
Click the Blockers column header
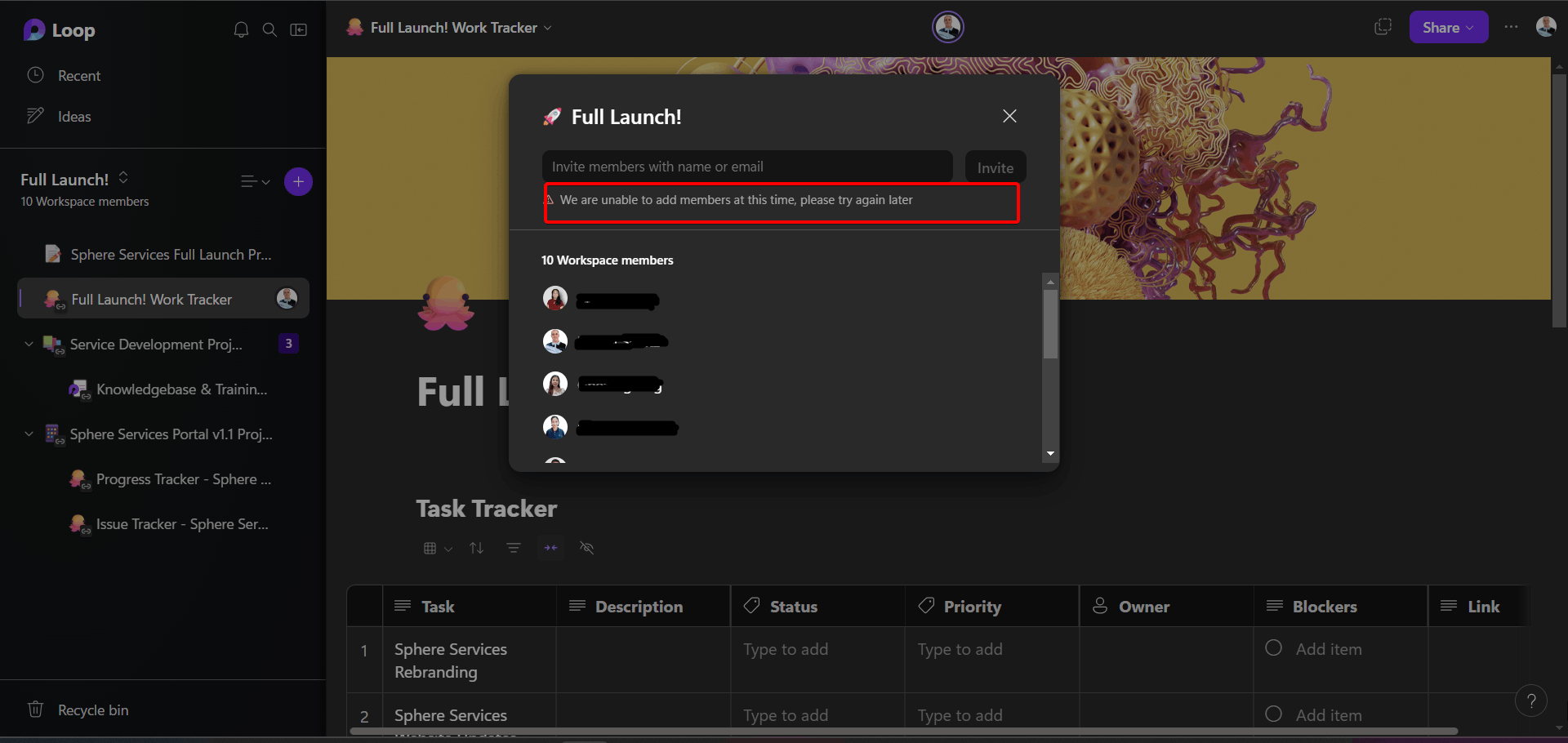[x=1341, y=607]
